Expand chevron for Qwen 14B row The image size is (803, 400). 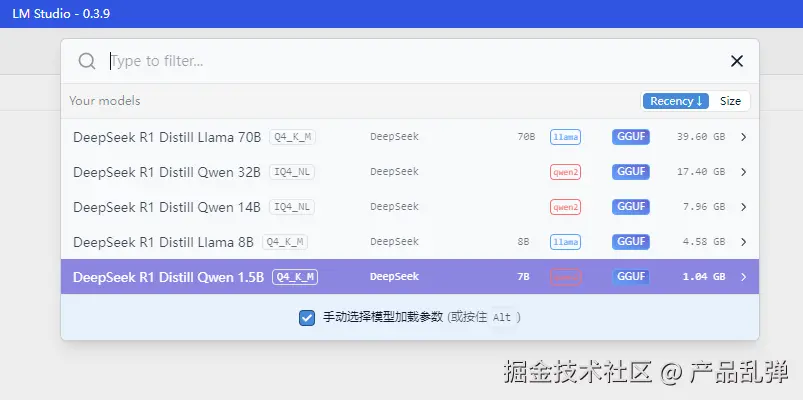coord(744,206)
